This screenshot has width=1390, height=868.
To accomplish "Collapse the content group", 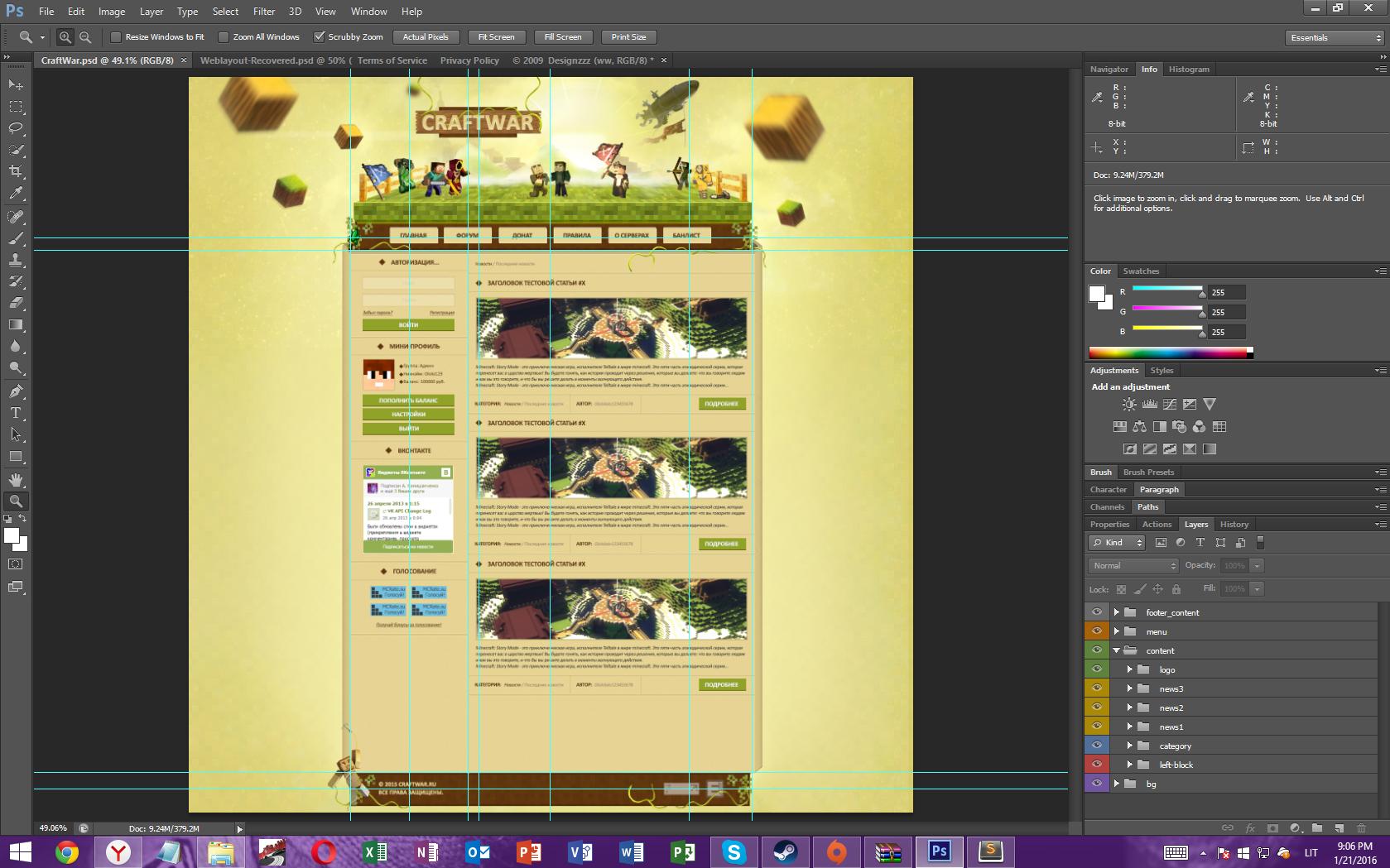I will [x=1116, y=650].
